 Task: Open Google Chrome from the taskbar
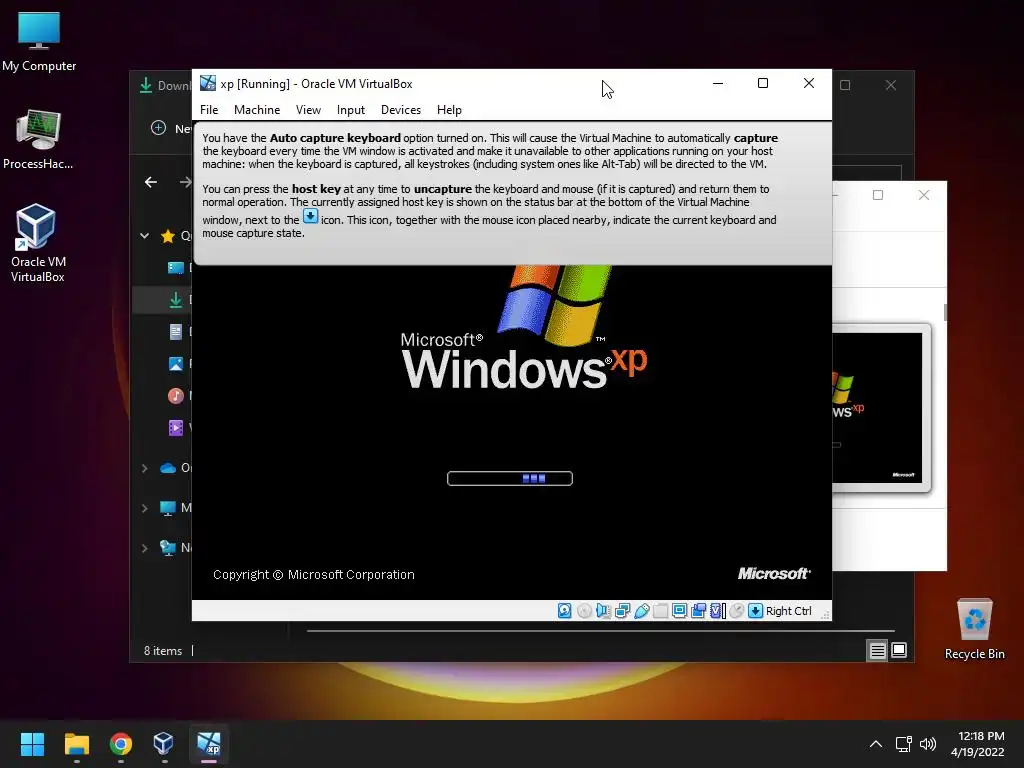[x=121, y=744]
